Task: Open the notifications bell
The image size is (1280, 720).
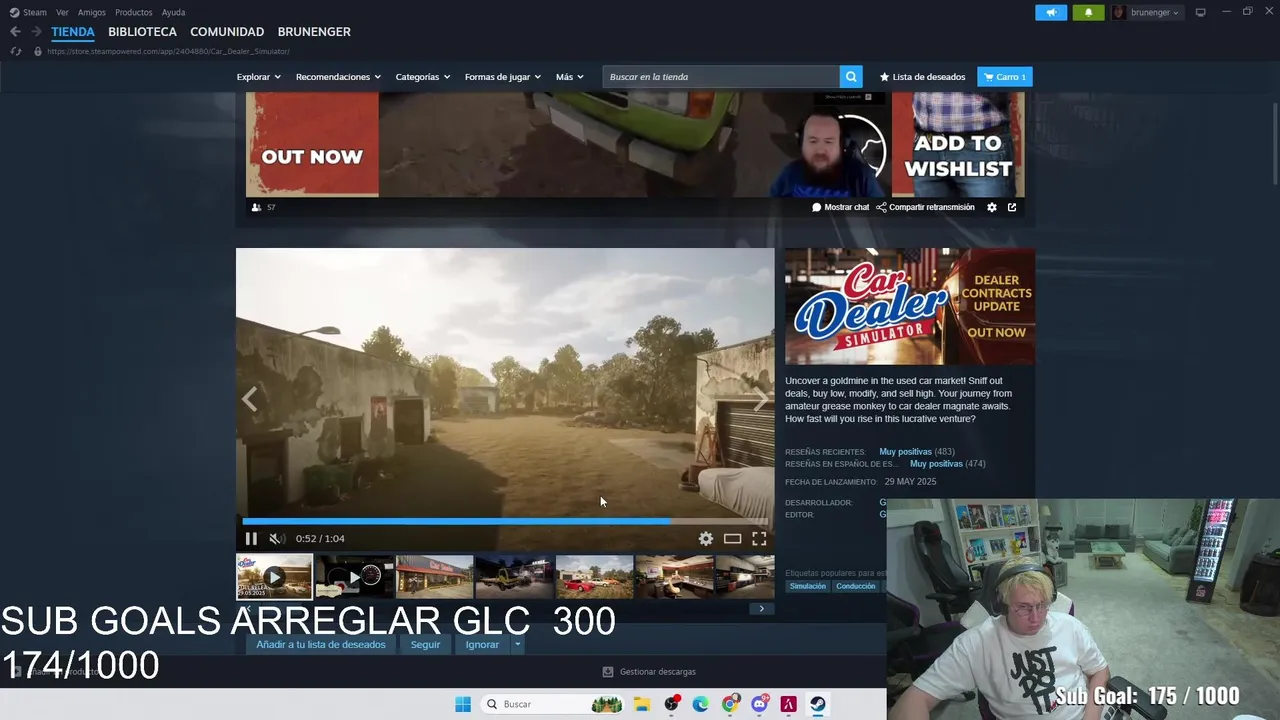Action: (1089, 12)
